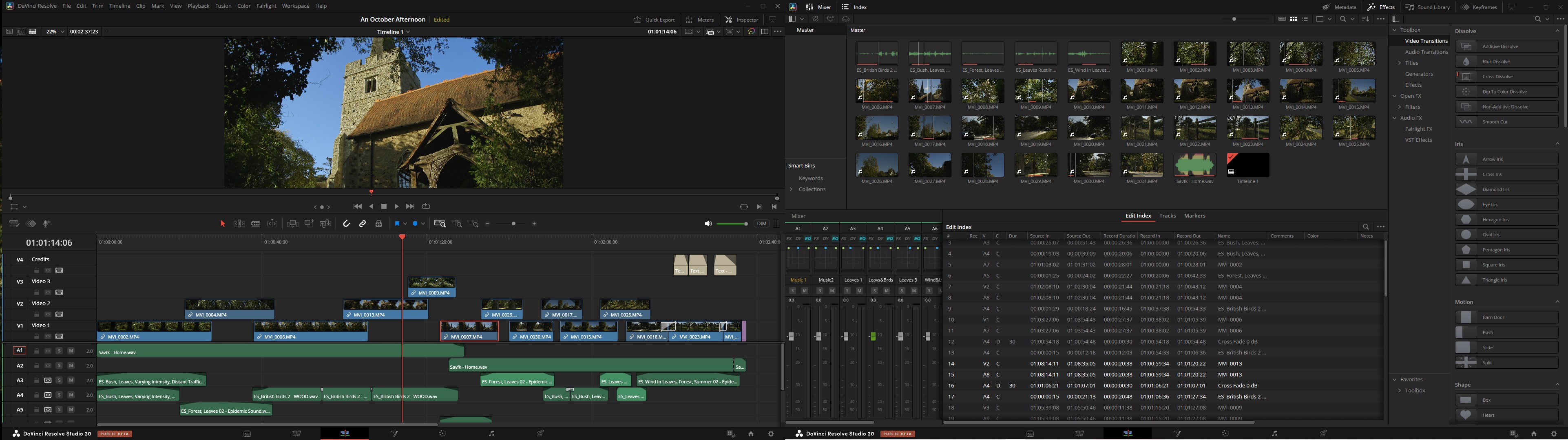Open the Inspector panel
The image size is (1568, 440).
point(742,20)
